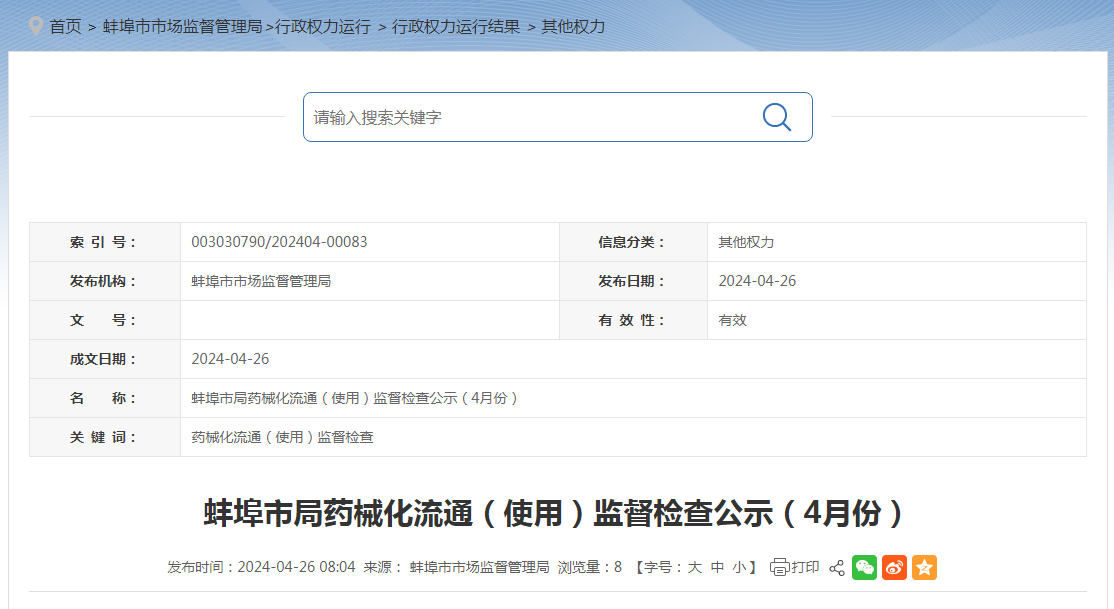Share via red Weibo icon

point(894,567)
